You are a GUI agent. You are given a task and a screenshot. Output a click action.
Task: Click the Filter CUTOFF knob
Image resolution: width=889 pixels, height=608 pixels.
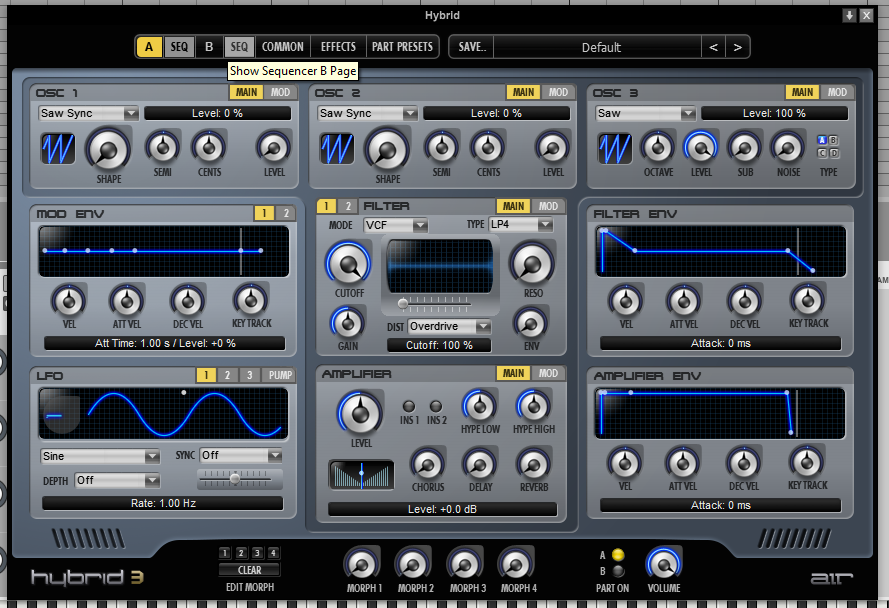coord(347,266)
